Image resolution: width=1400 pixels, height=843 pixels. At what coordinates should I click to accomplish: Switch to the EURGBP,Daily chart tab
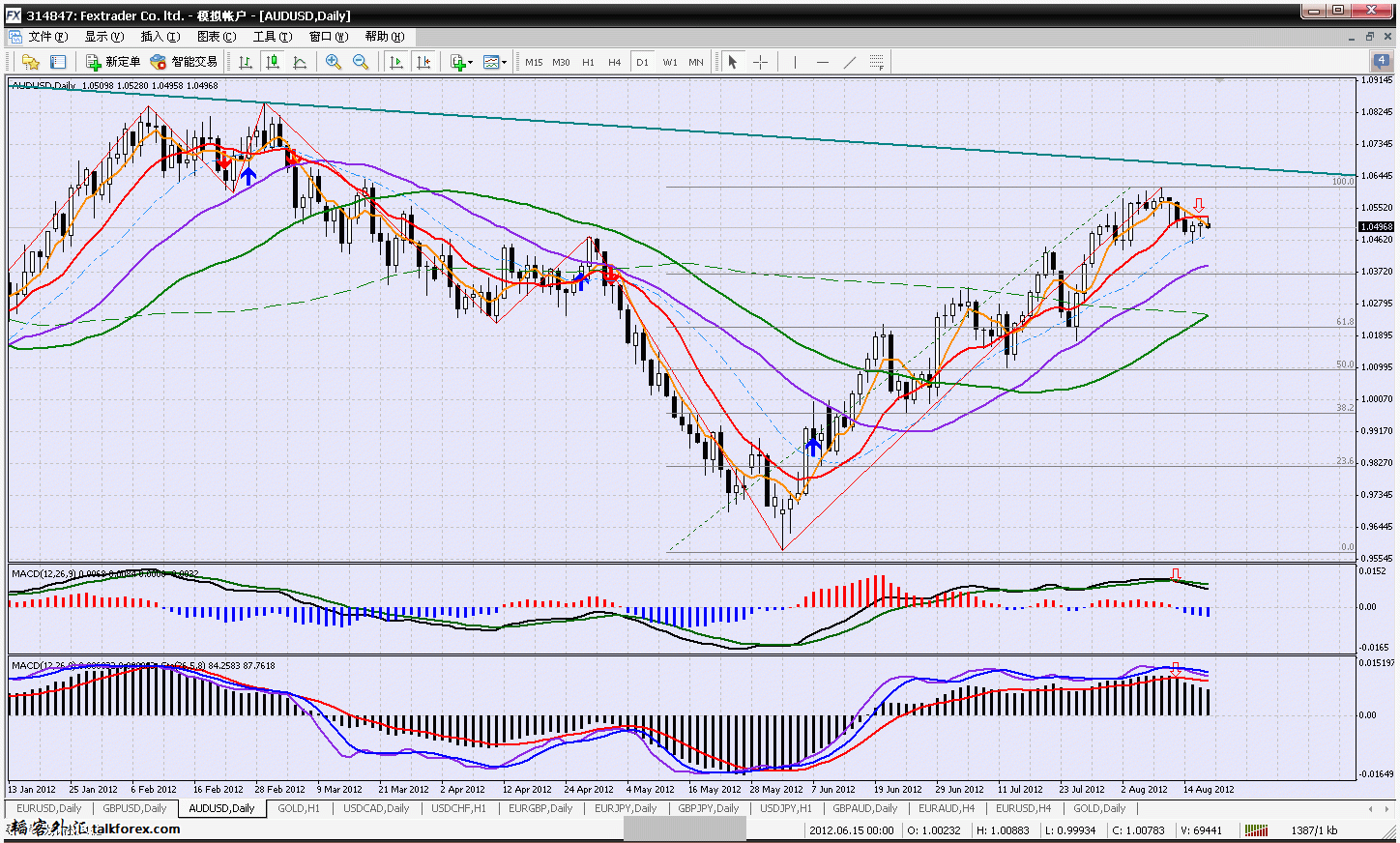pos(540,808)
